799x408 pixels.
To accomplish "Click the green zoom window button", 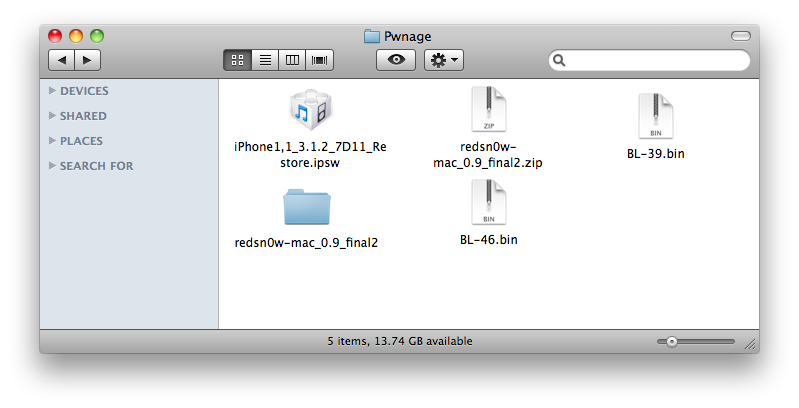I will (x=97, y=36).
